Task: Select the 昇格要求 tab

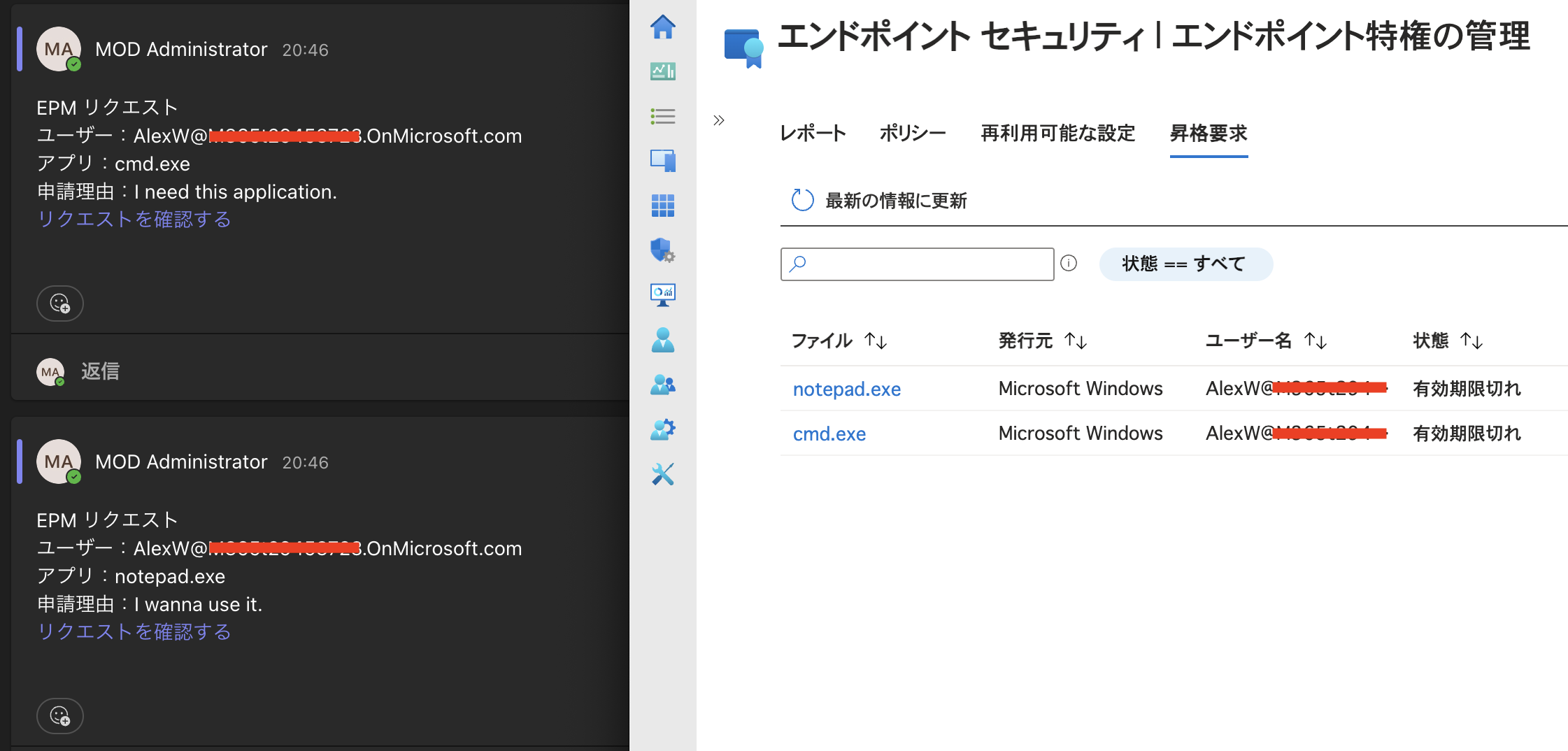Action: click(x=1209, y=133)
